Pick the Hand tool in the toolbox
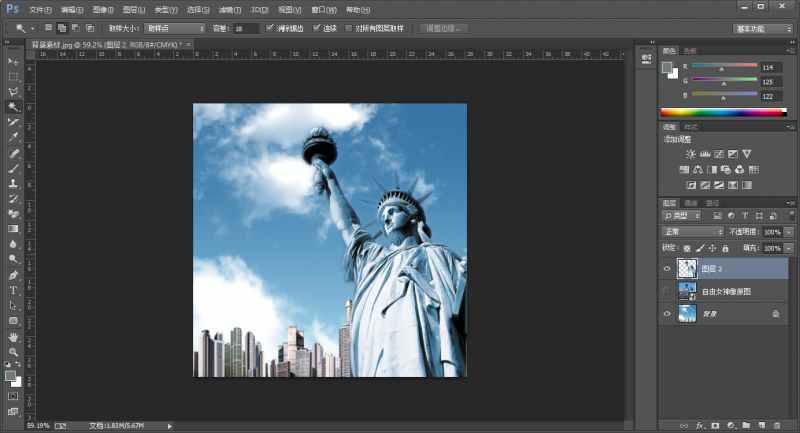 [x=14, y=336]
